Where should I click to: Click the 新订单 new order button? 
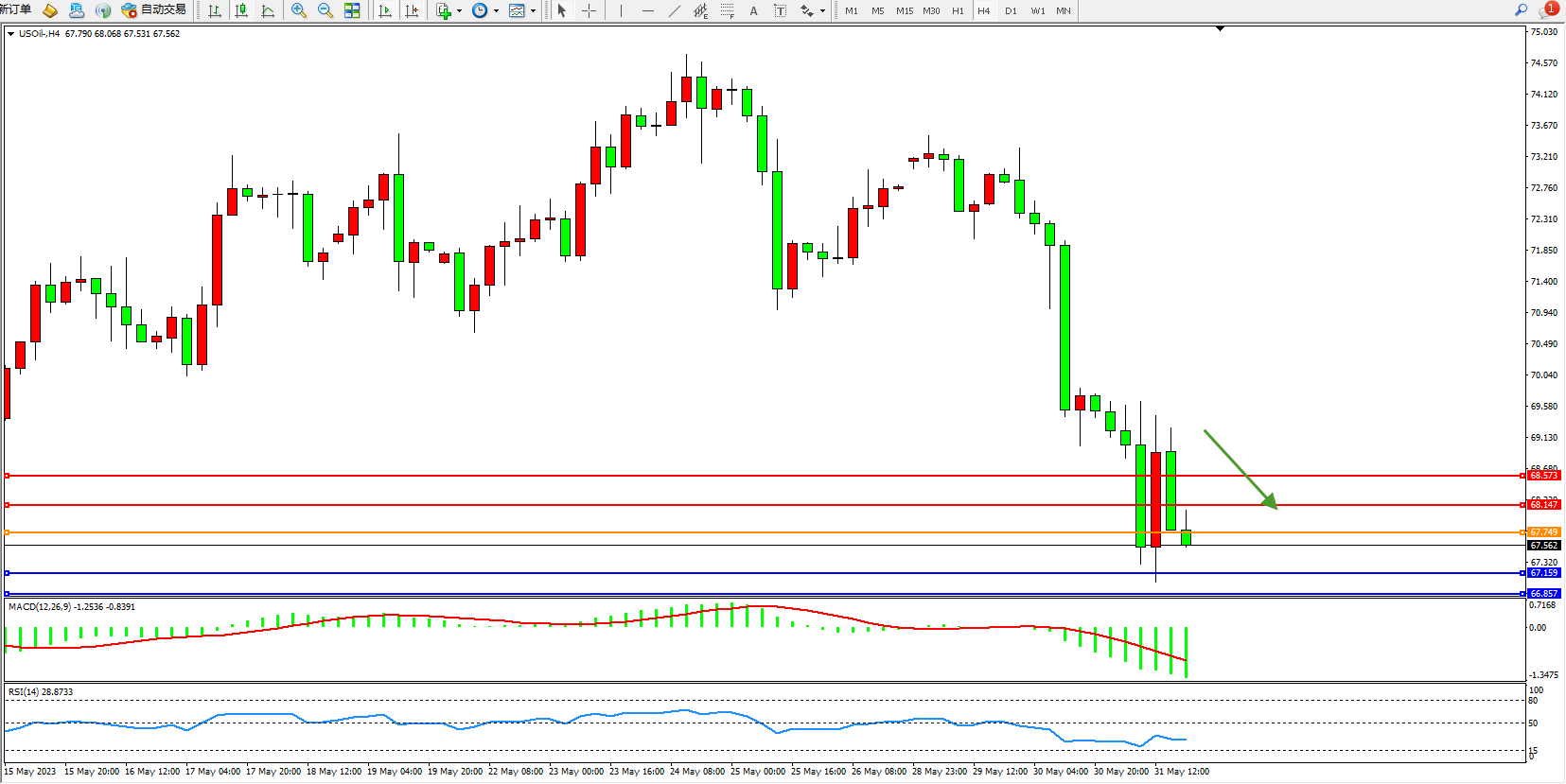[x=15, y=9]
